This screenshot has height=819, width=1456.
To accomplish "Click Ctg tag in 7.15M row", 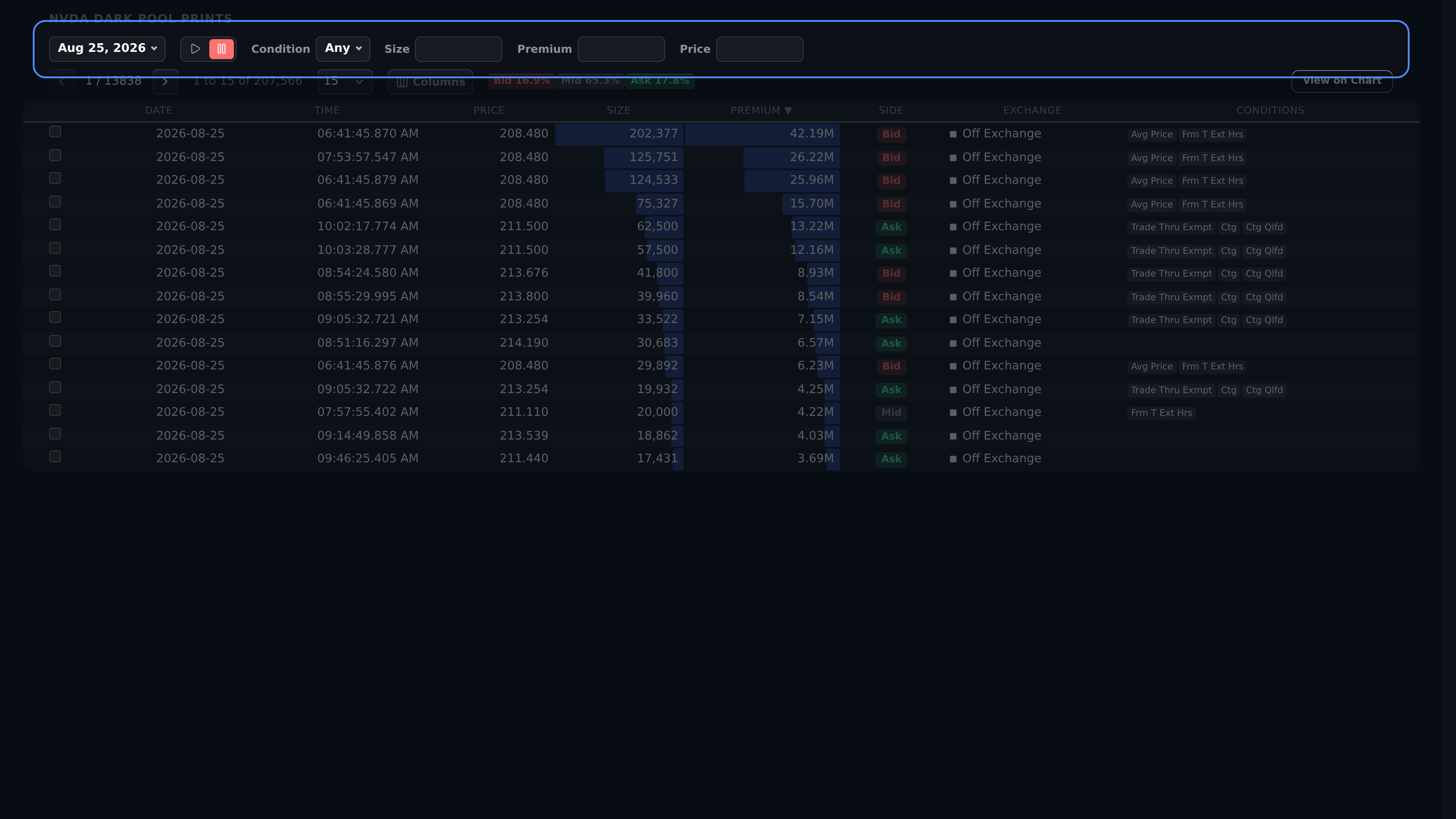I will click(1228, 320).
